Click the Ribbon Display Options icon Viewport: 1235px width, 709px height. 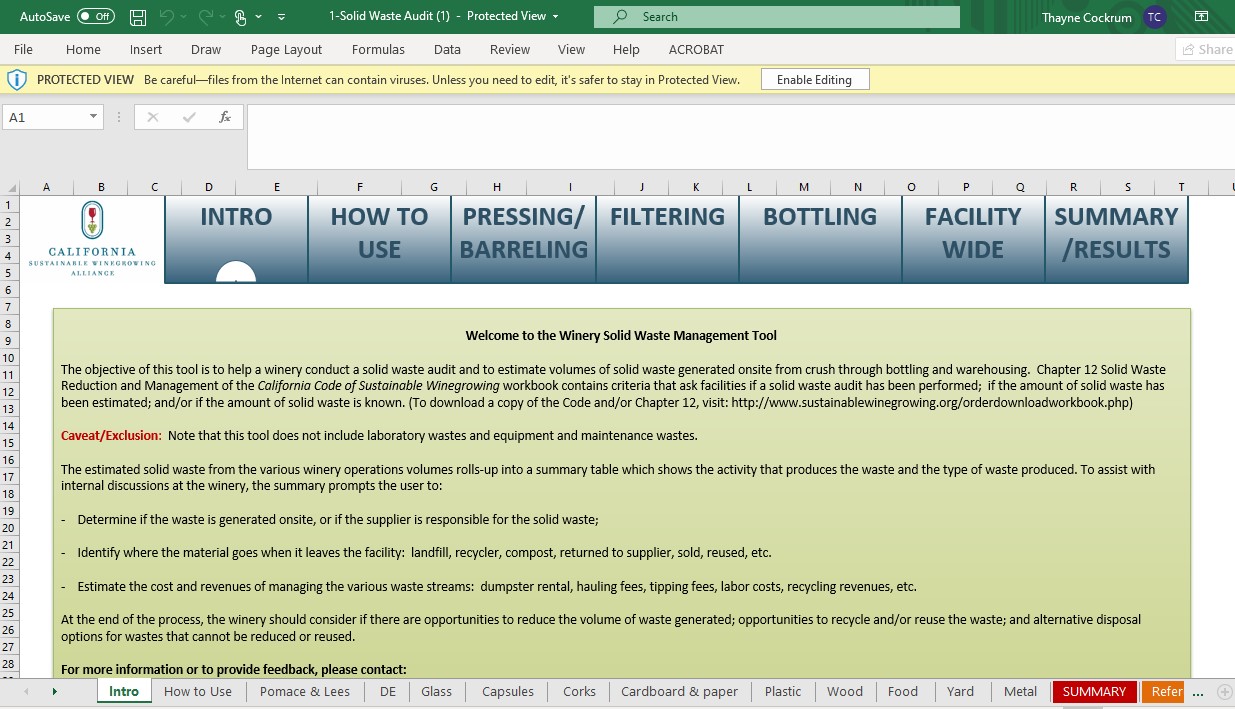tap(1201, 17)
